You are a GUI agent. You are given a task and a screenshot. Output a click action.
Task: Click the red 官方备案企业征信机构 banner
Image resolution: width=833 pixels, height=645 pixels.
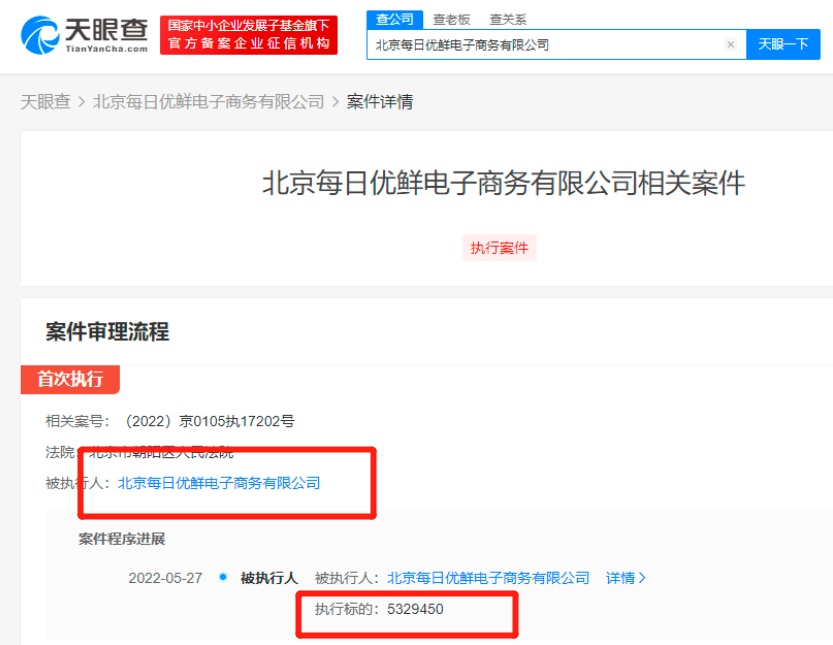point(249,35)
